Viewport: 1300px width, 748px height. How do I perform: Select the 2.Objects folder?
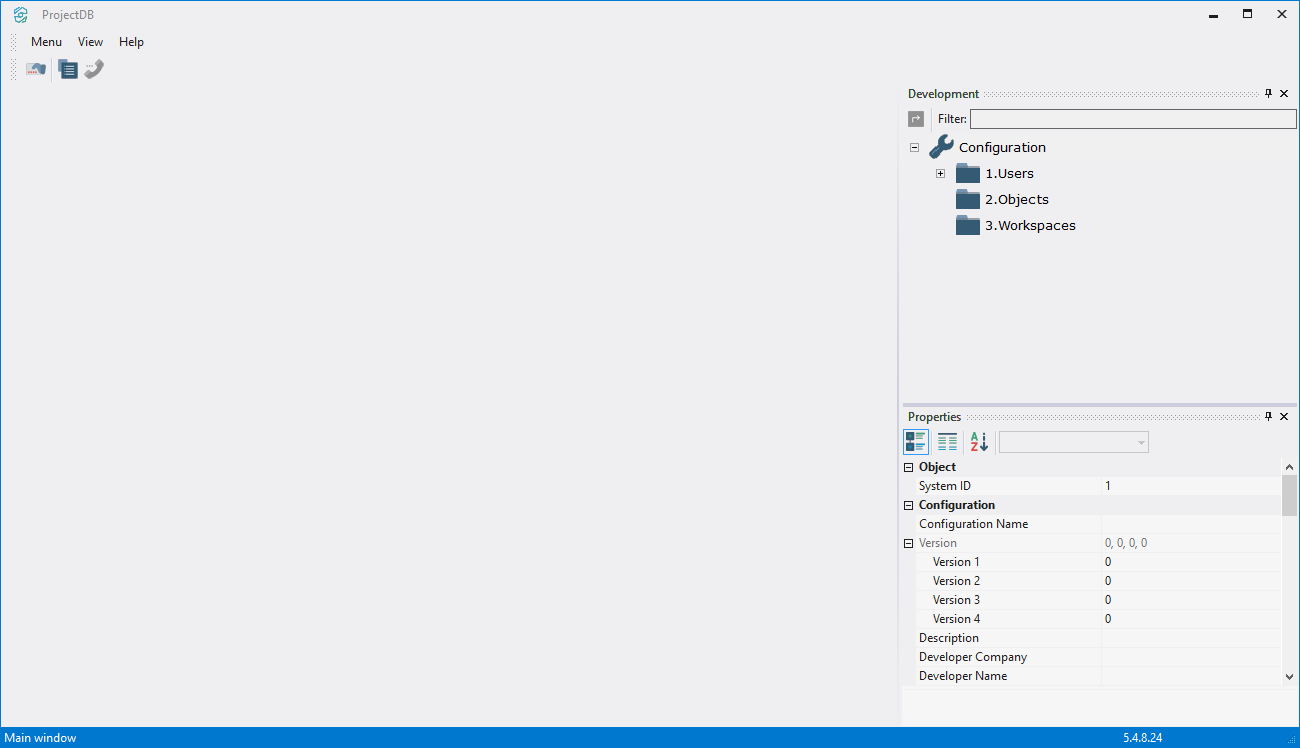(1016, 199)
